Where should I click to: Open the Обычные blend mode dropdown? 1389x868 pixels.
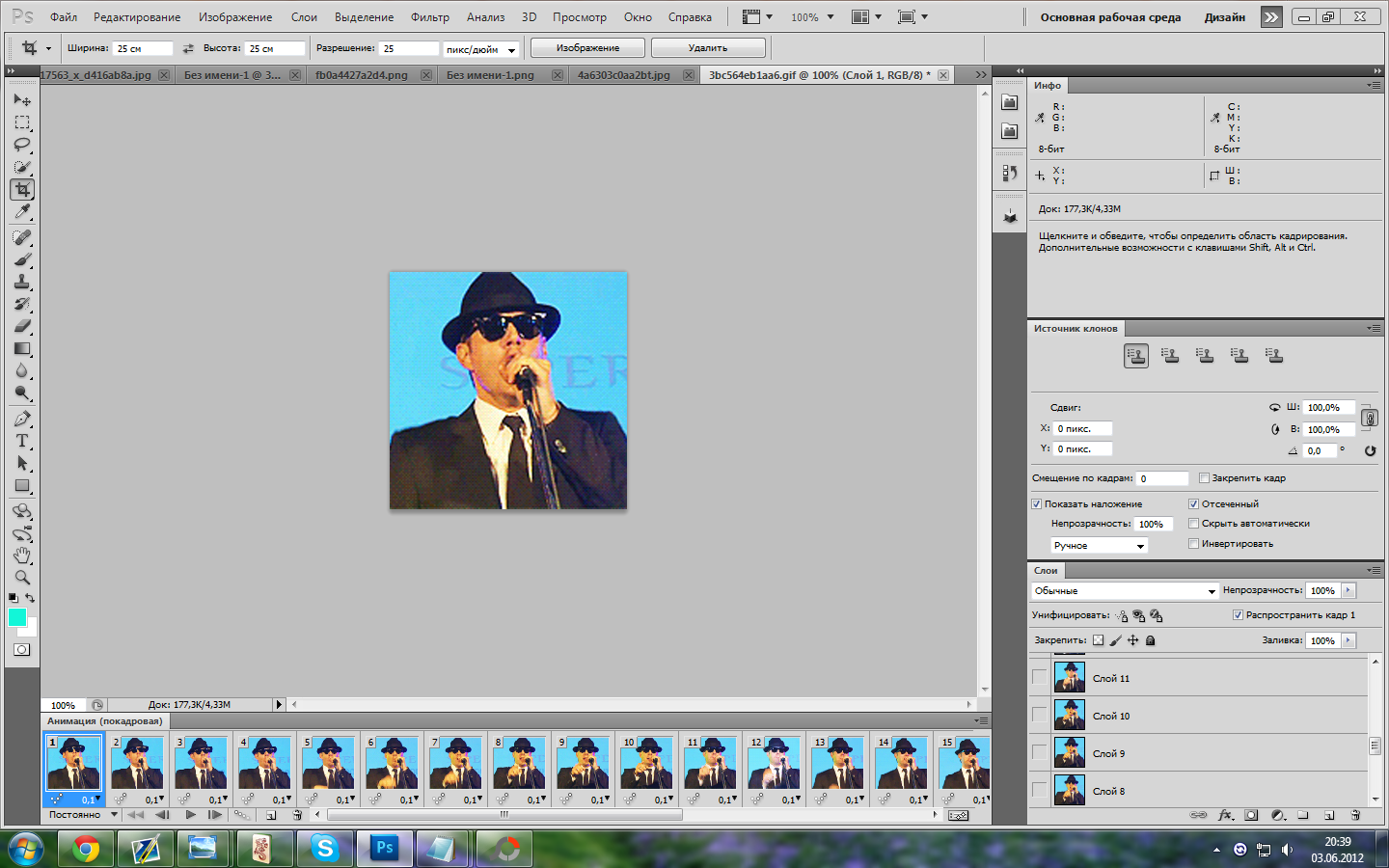1125,590
